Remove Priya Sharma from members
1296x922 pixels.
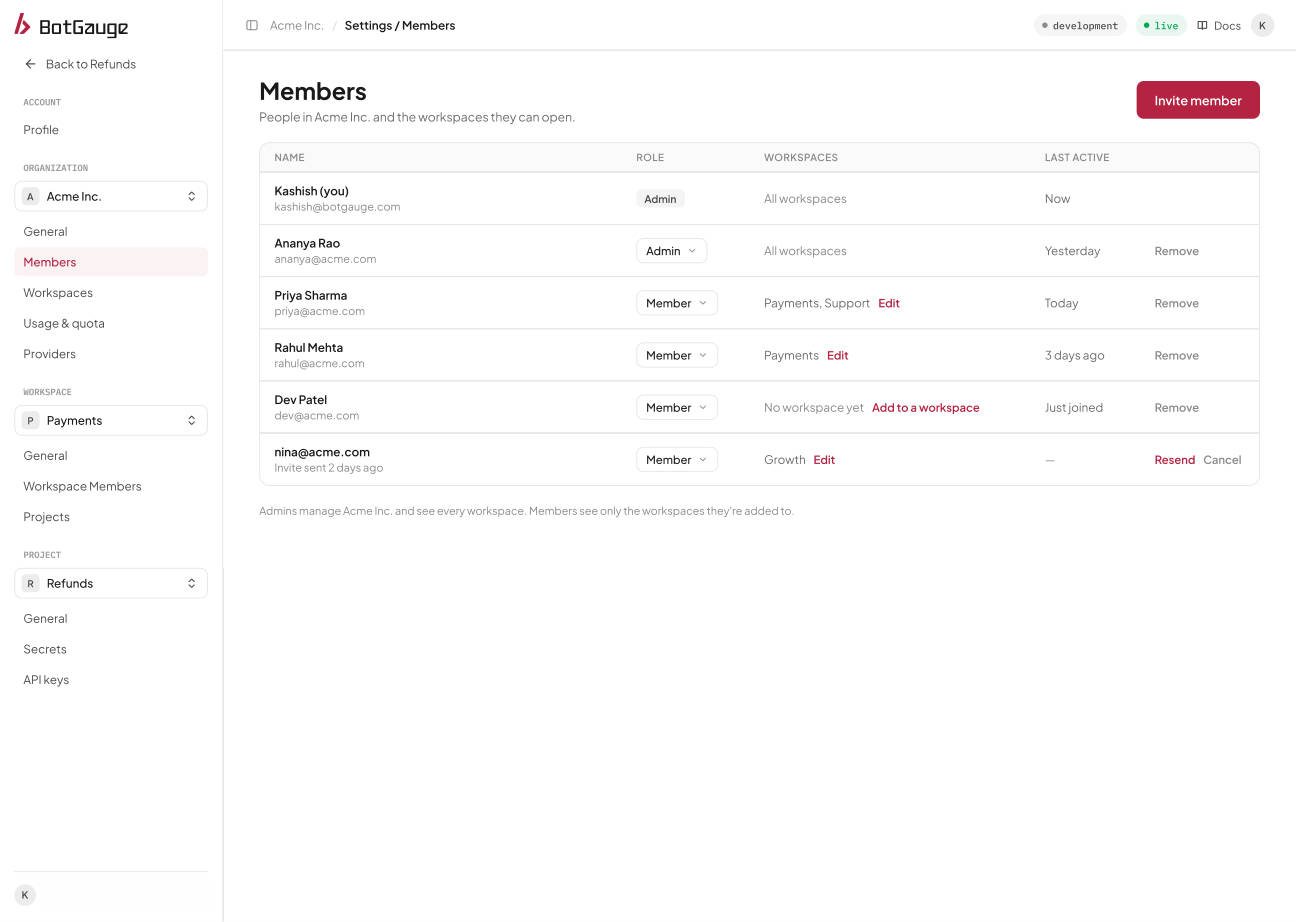click(1177, 303)
